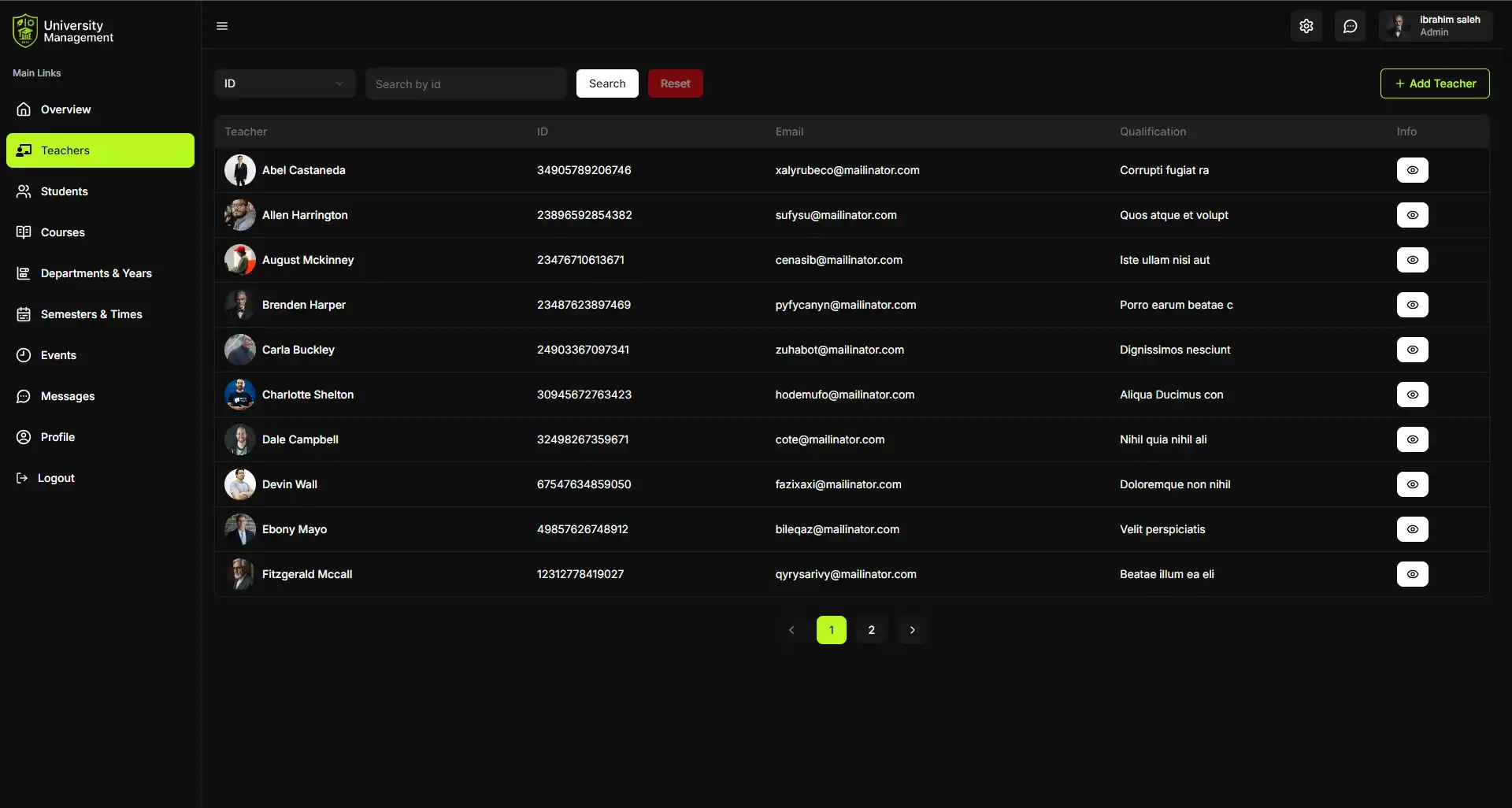
Task: View Fitzgerald Mccall's info with eye button
Action: pyautogui.click(x=1412, y=574)
